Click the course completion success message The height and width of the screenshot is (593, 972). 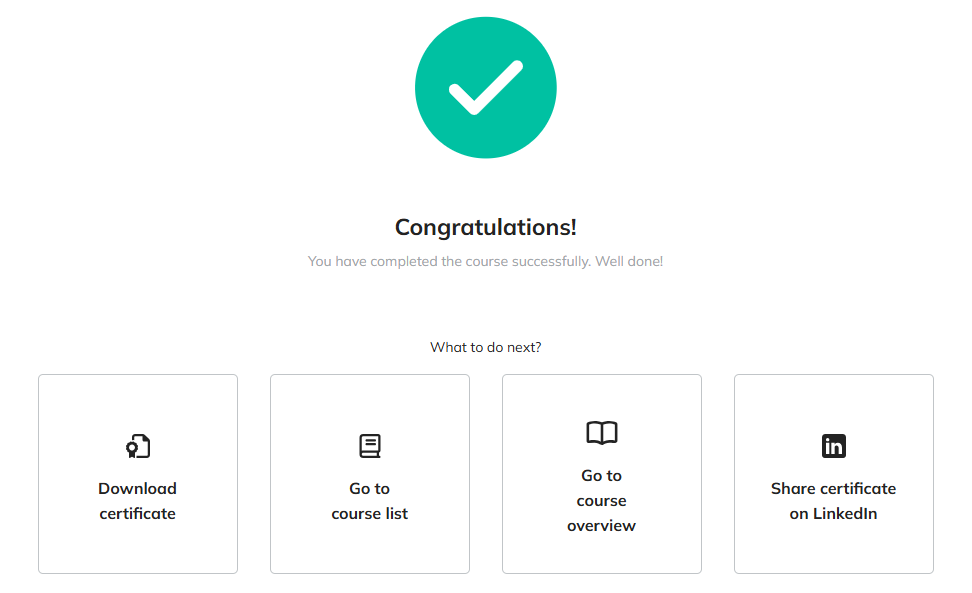tap(485, 261)
